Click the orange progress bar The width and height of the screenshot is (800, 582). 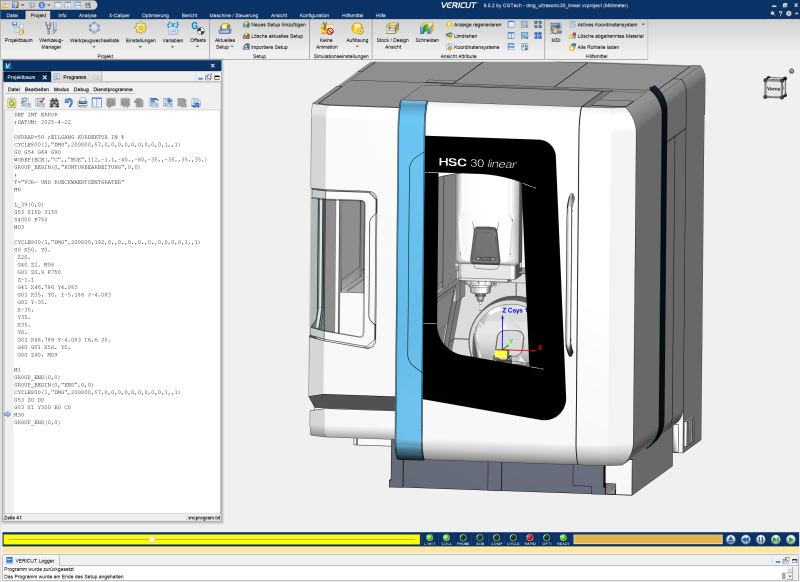(x=648, y=539)
